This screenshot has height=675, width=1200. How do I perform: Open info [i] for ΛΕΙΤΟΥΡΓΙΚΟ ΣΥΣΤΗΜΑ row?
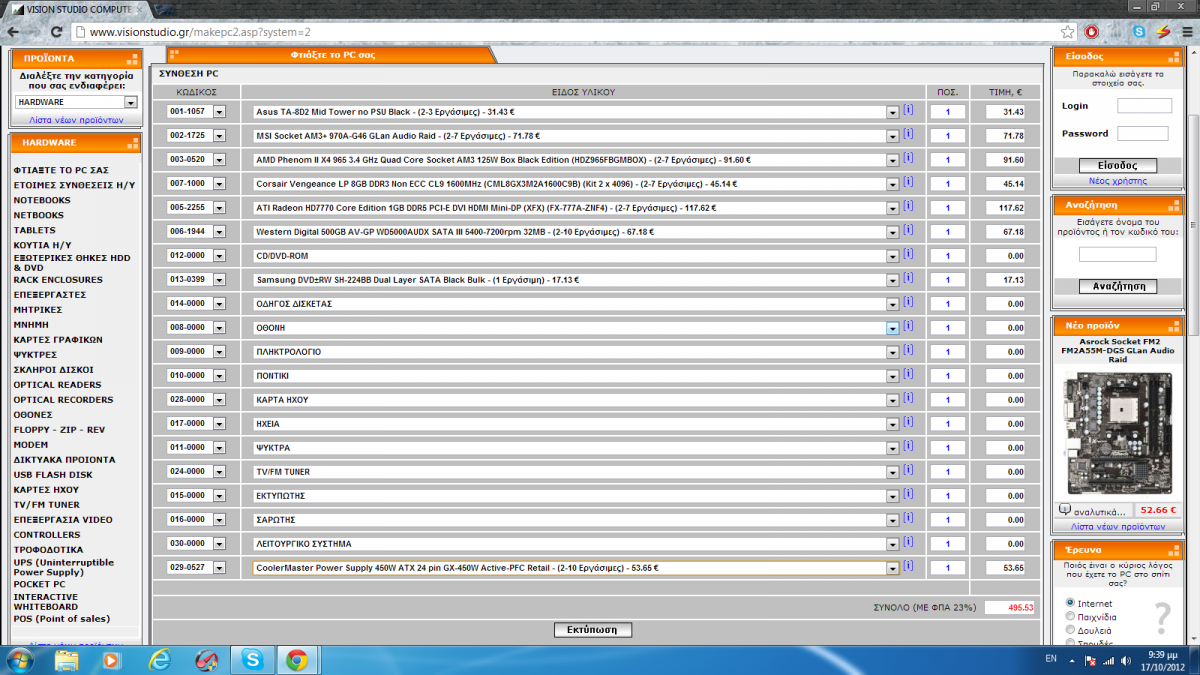click(908, 542)
